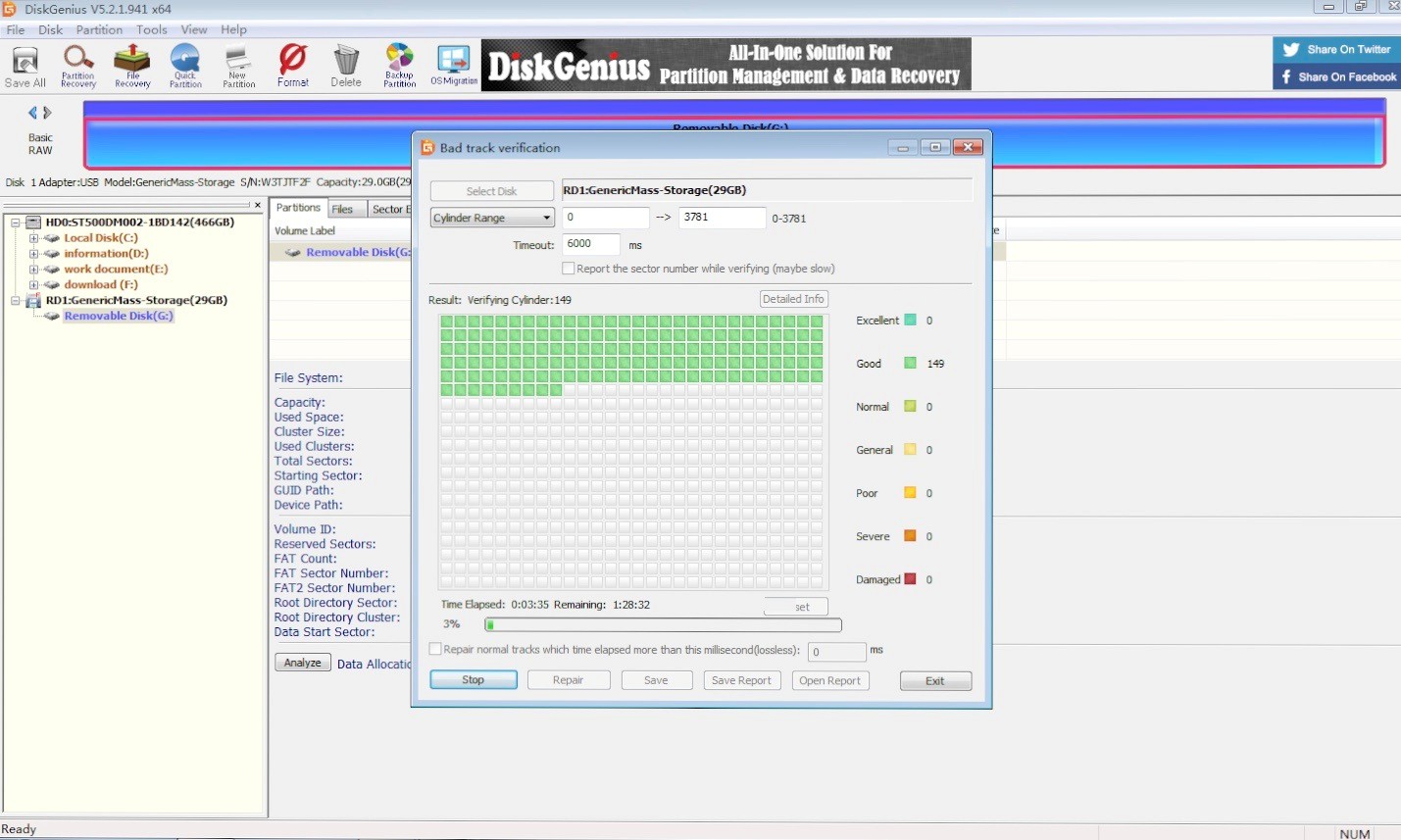
Task: Click the Poor yellow legend swatch
Action: 910,493
